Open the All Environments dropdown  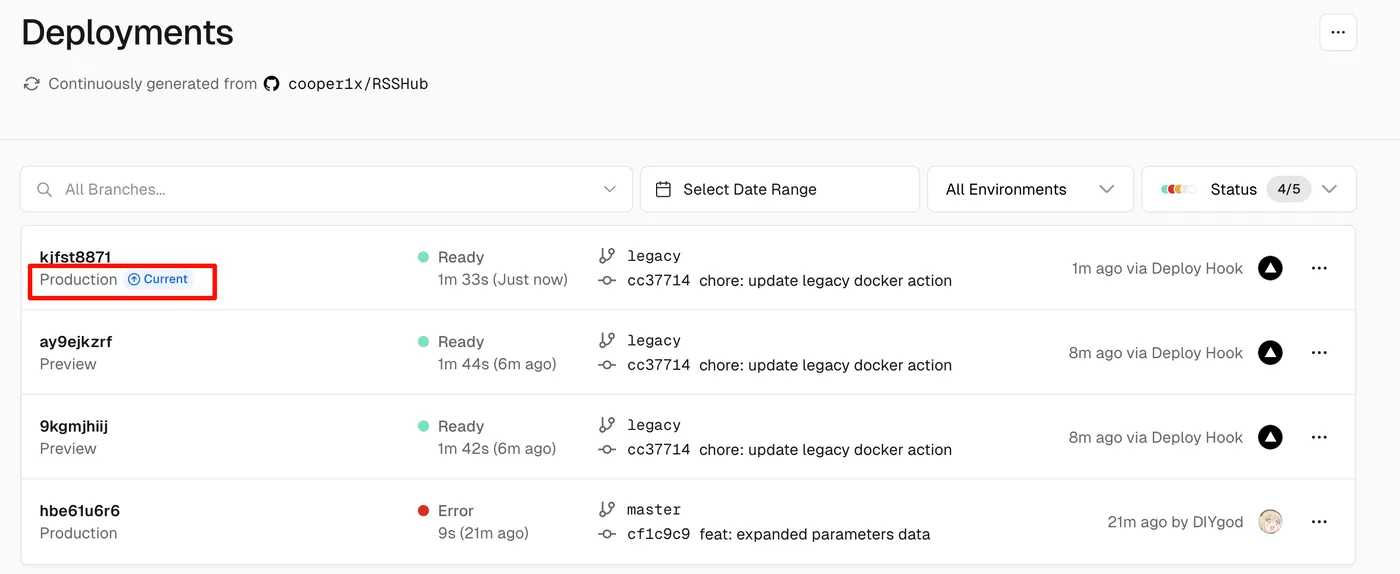(1030, 189)
